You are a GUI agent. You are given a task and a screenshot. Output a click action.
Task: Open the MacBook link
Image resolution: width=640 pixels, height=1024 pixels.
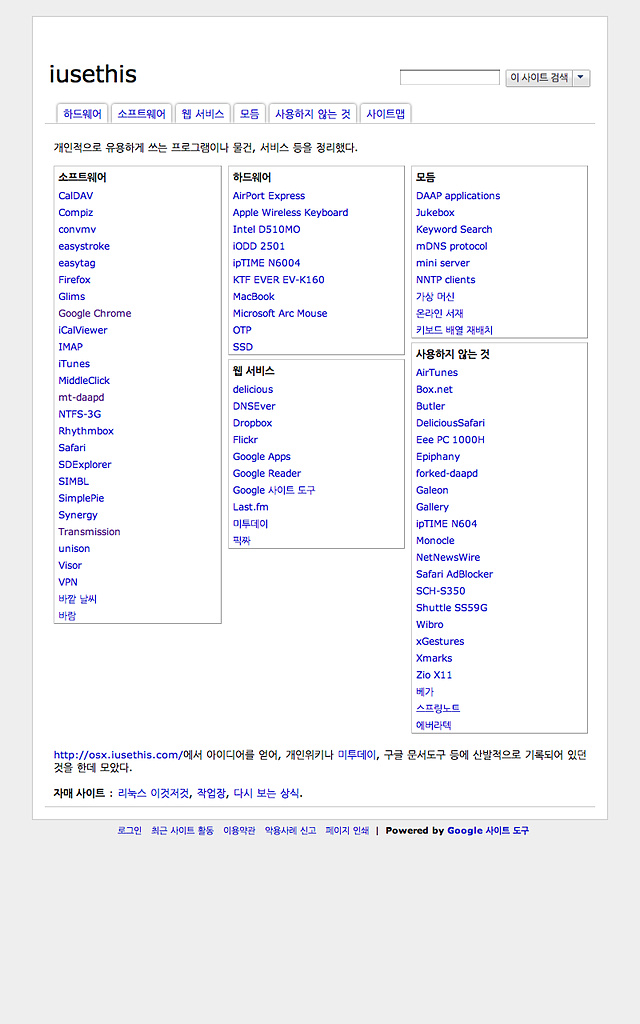click(x=254, y=296)
